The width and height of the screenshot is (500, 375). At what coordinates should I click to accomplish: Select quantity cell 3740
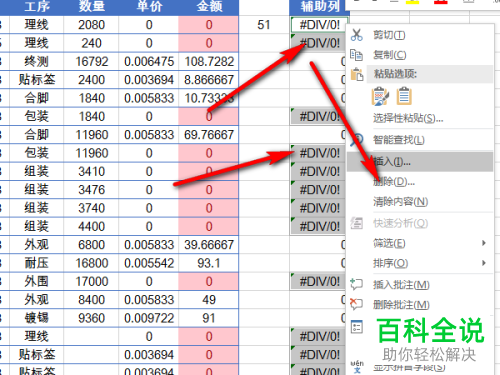click(91, 208)
